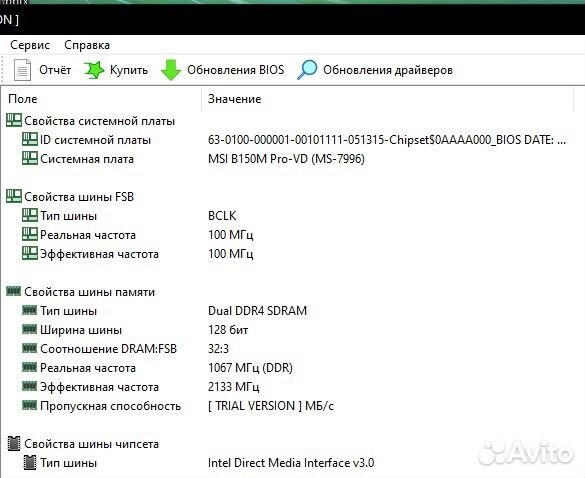Select the Dual DDR4 SDRAM value

(x=257, y=311)
